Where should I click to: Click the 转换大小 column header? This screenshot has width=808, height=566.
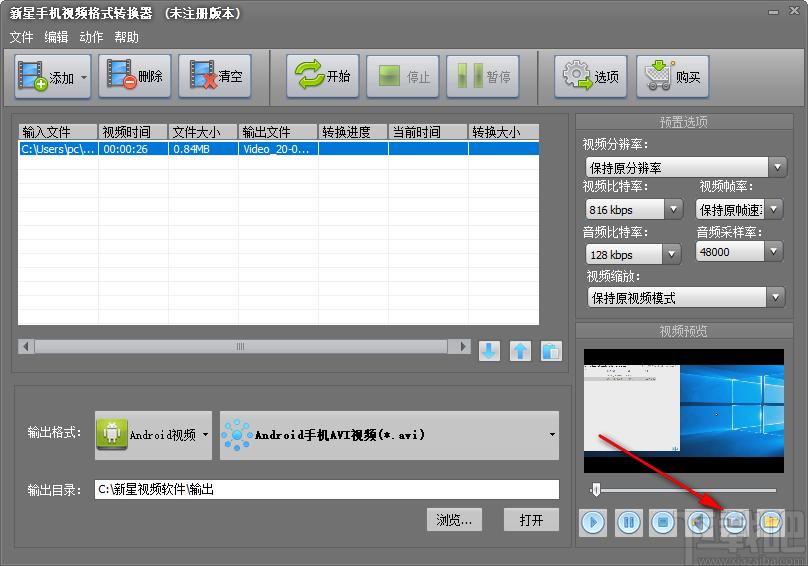point(504,132)
